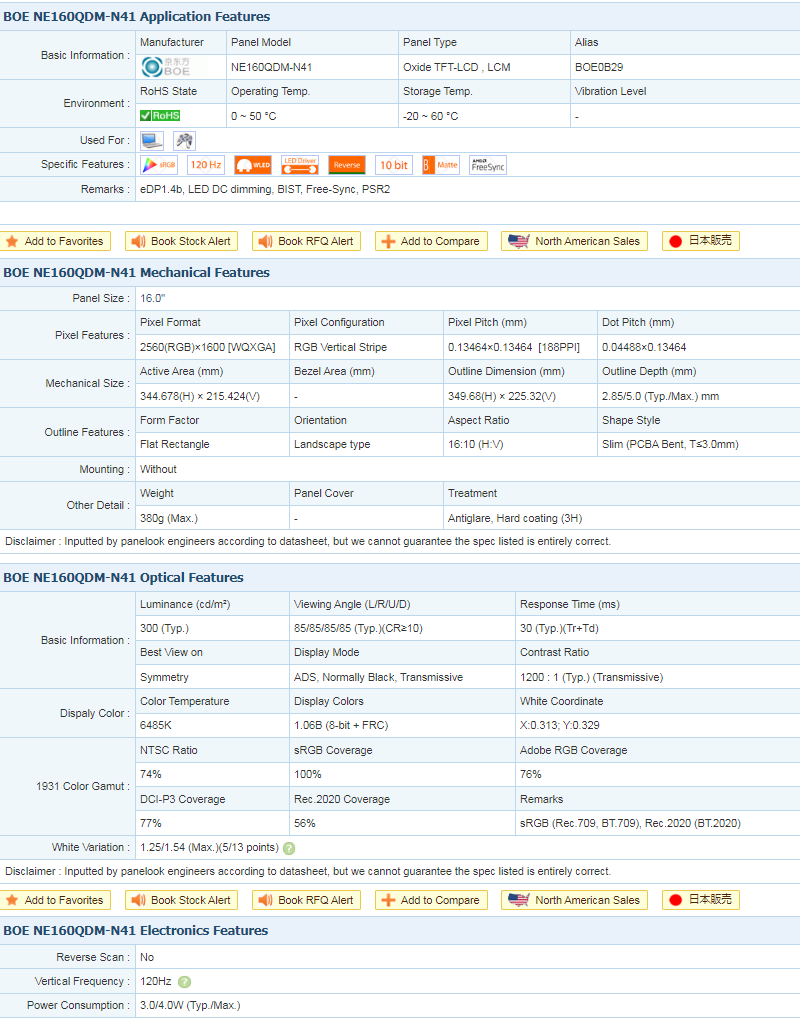The width and height of the screenshot is (800, 1024).
Task: Open help icon beside White Variation
Action: tap(289, 848)
